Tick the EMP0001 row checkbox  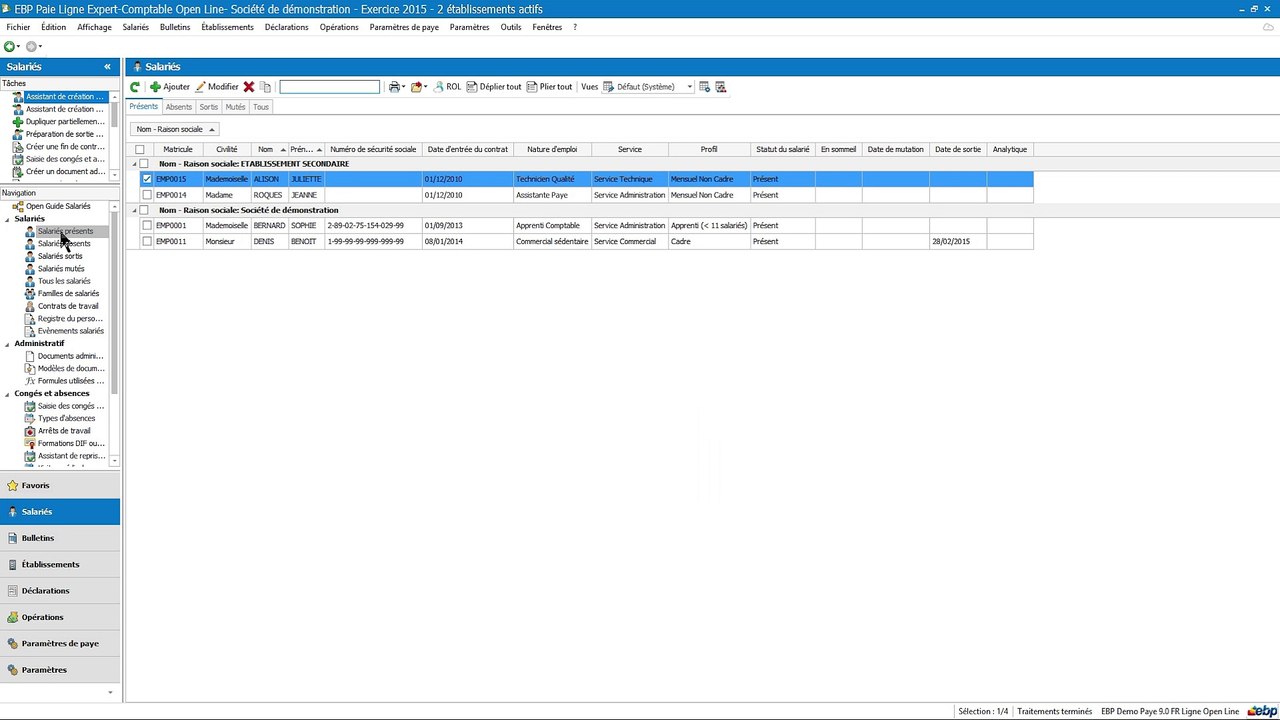(147, 226)
